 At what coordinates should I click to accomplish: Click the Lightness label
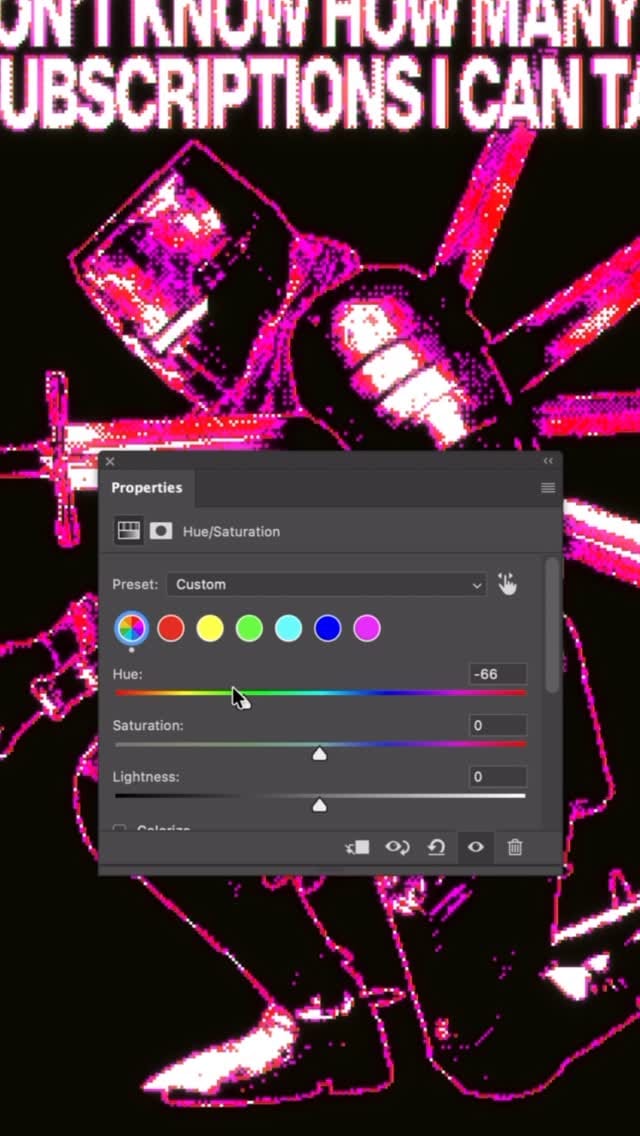pyautogui.click(x=146, y=777)
